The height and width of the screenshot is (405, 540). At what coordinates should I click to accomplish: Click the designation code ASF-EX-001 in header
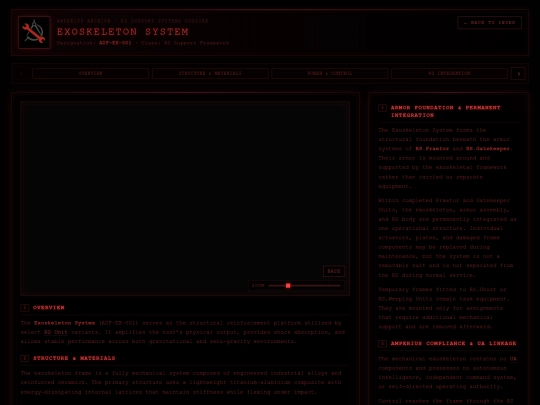[x=115, y=43]
